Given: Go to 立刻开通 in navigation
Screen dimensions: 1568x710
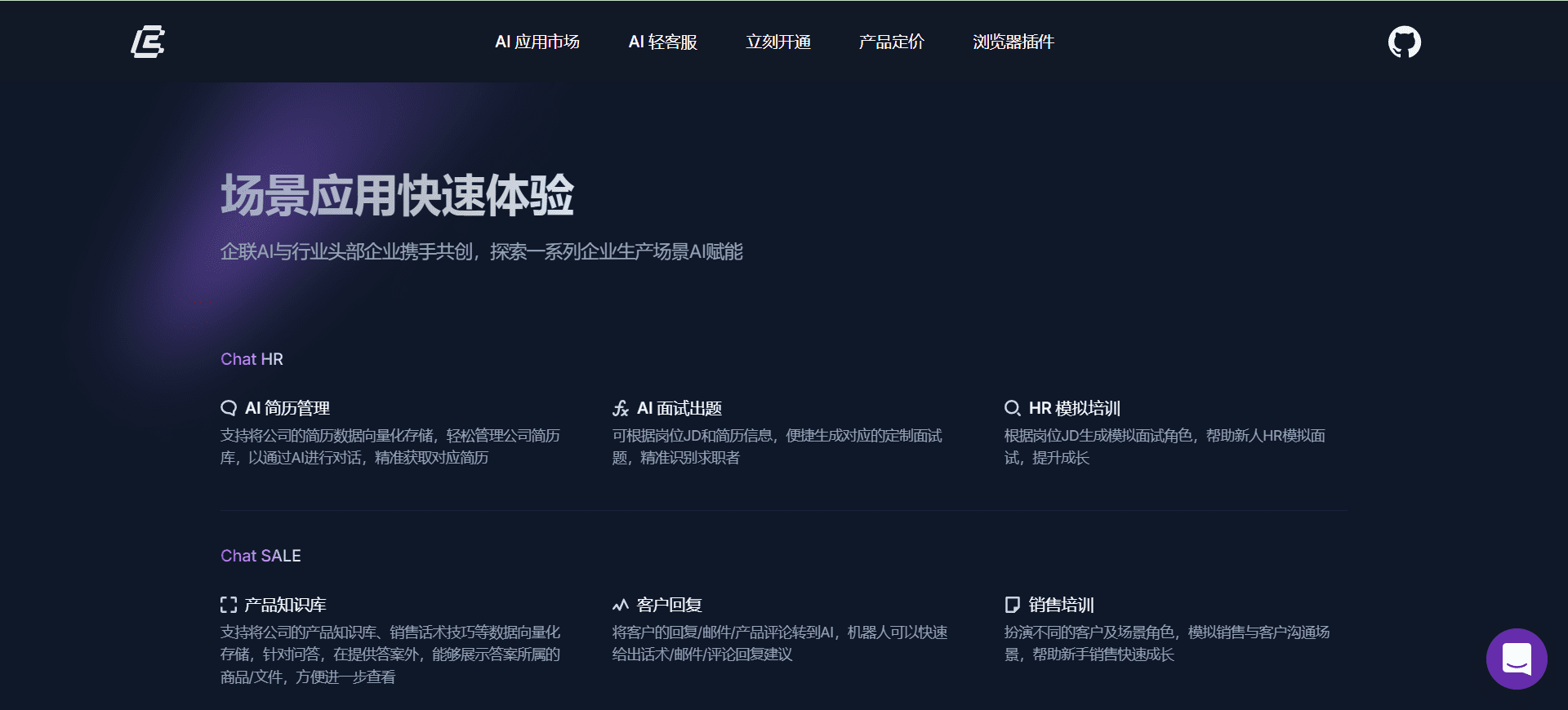Looking at the screenshot, I should [x=777, y=42].
